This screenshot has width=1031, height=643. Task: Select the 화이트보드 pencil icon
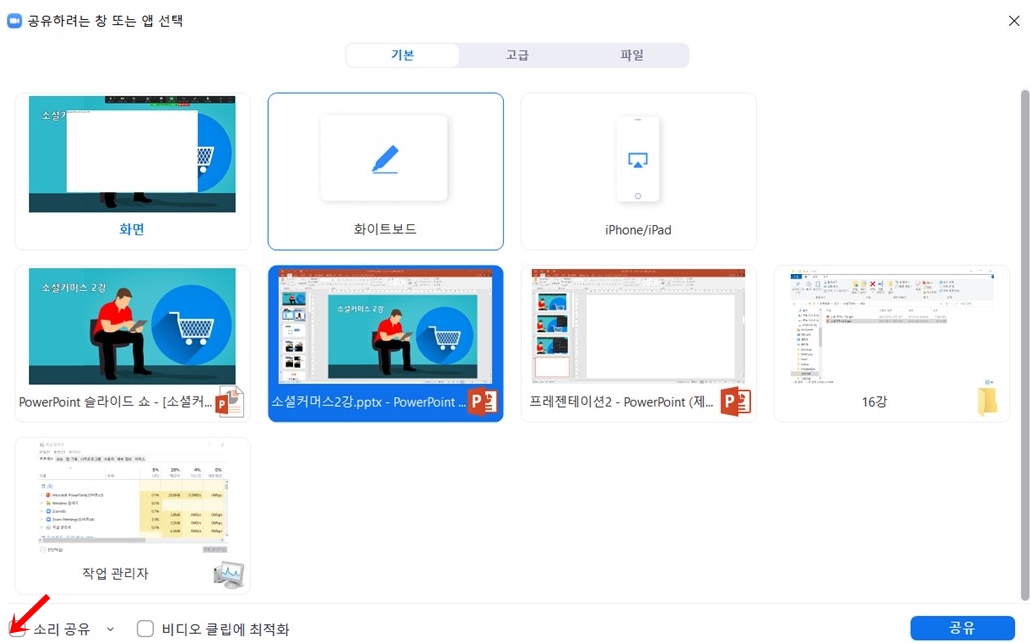click(385, 157)
